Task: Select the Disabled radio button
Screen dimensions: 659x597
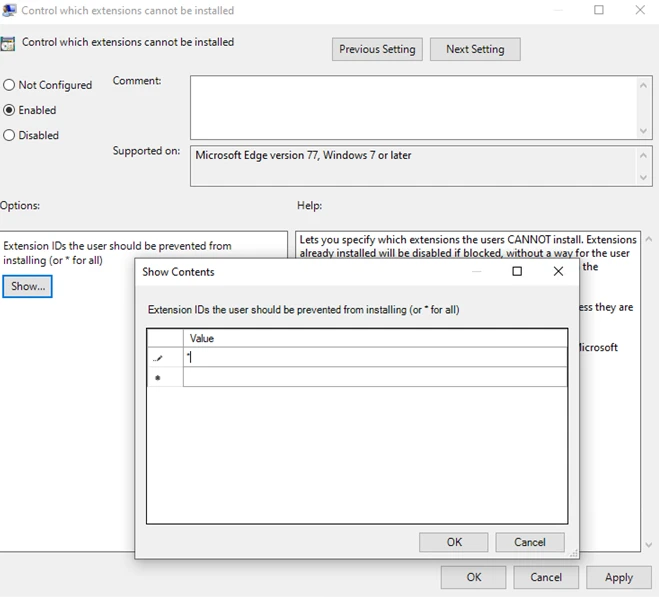Action: point(9,135)
